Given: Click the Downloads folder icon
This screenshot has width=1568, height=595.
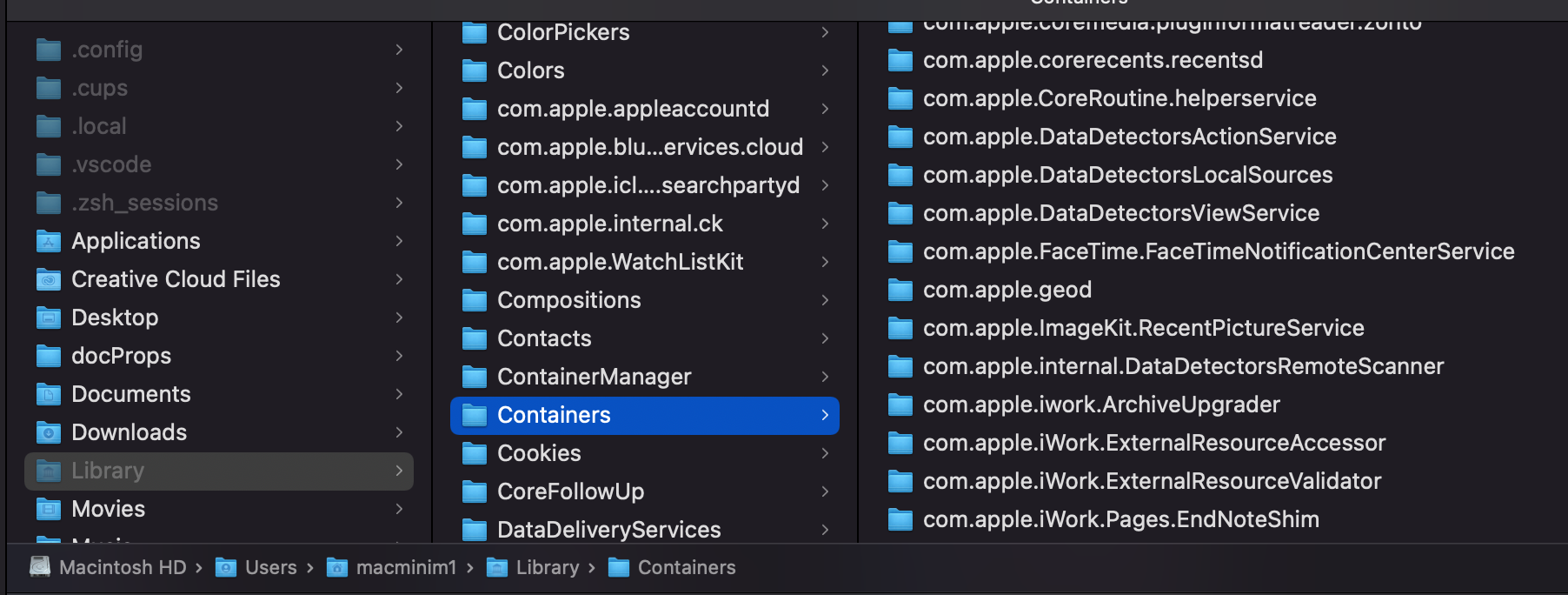Looking at the screenshot, I should pos(49,432).
